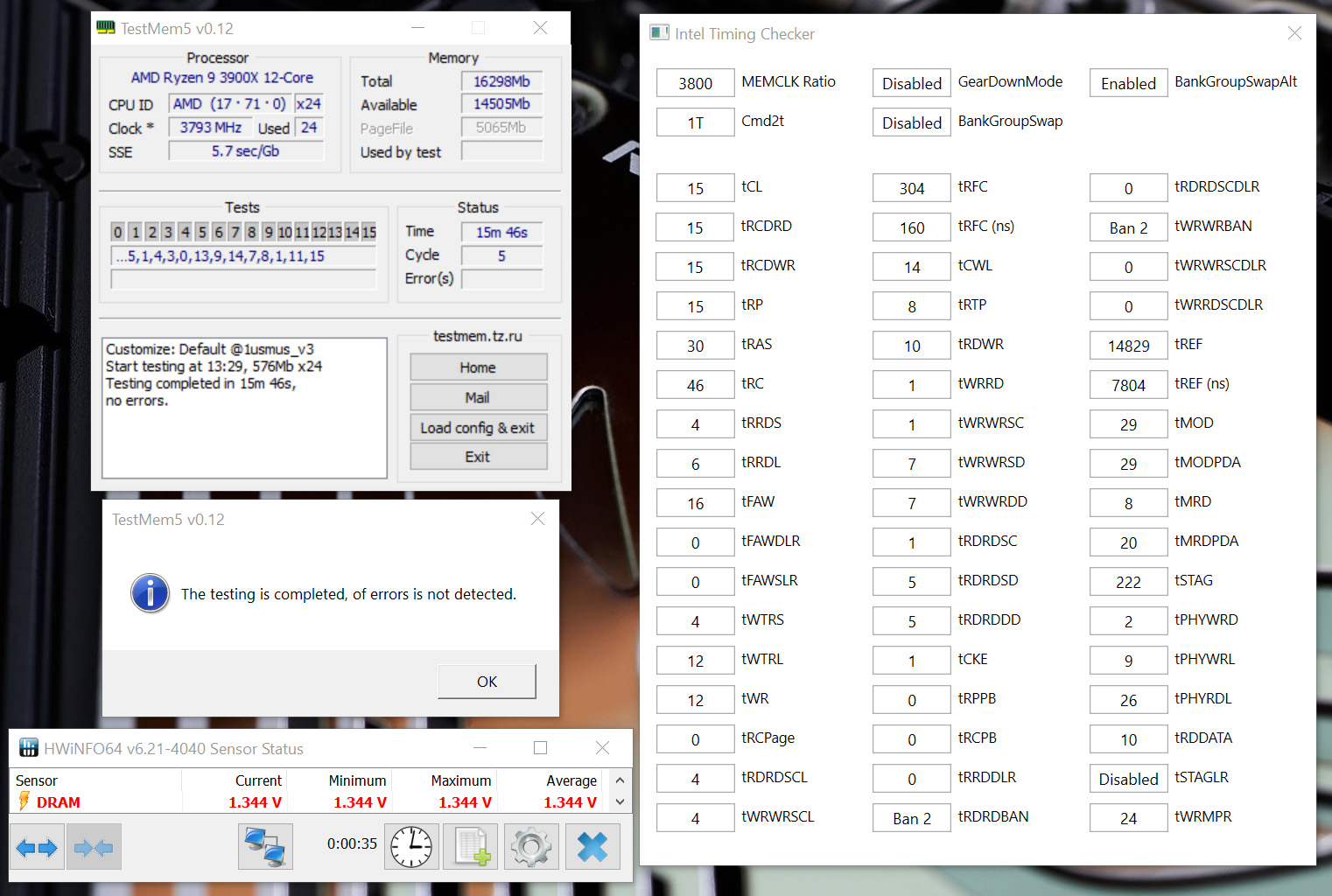The height and width of the screenshot is (896, 1332).
Task: Minimize the HWiNFO64 Sensor Status window
Action: tap(480, 748)
